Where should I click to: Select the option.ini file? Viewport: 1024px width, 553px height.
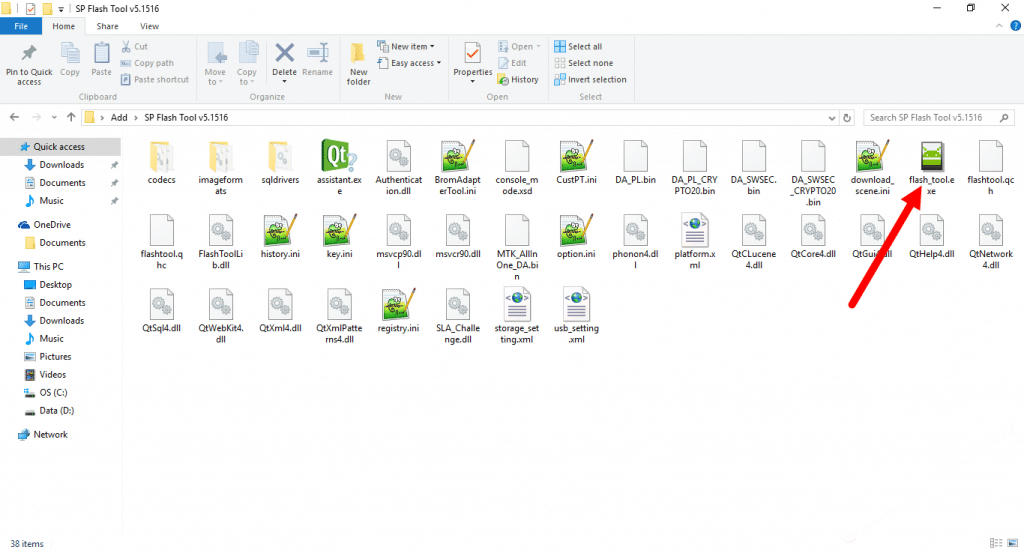click(576, 230)
